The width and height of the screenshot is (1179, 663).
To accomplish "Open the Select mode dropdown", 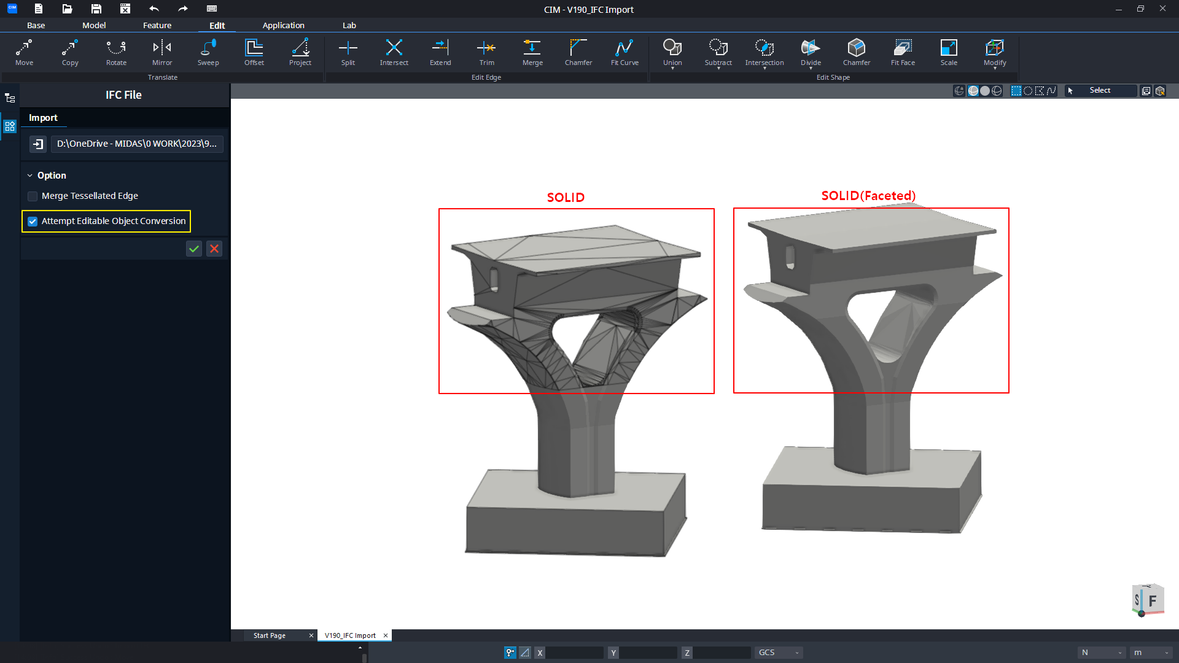I will [x=1100, y=91].
